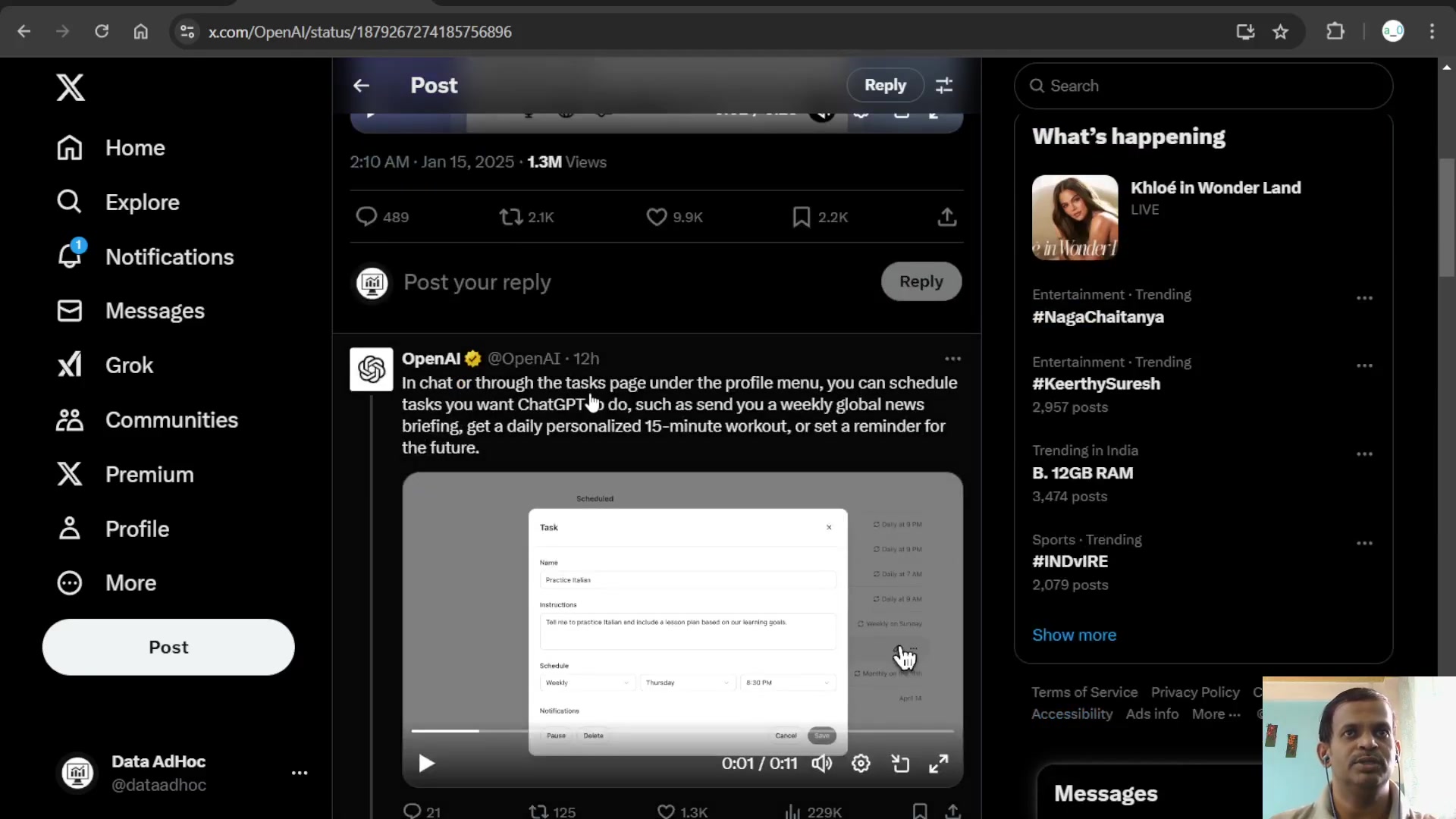Click the Search box
Viewport: 1456px width, 819px height.
pyautogui.click(x=1203, y=86)
